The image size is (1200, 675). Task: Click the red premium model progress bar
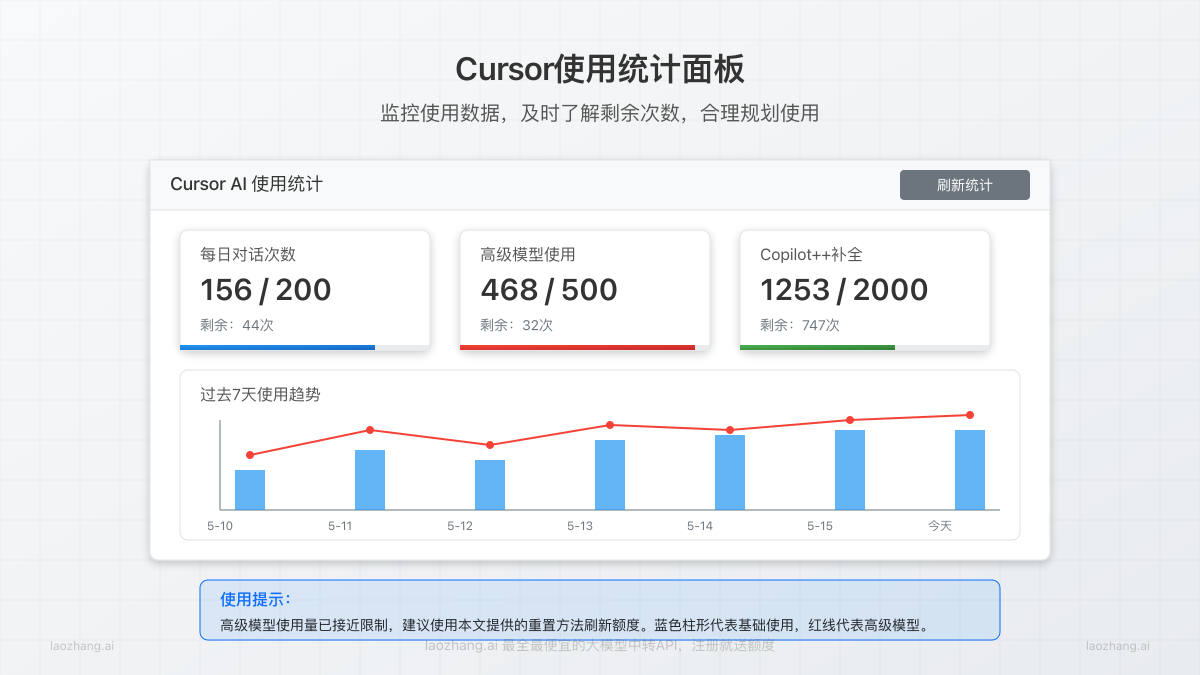click(577, 347)
